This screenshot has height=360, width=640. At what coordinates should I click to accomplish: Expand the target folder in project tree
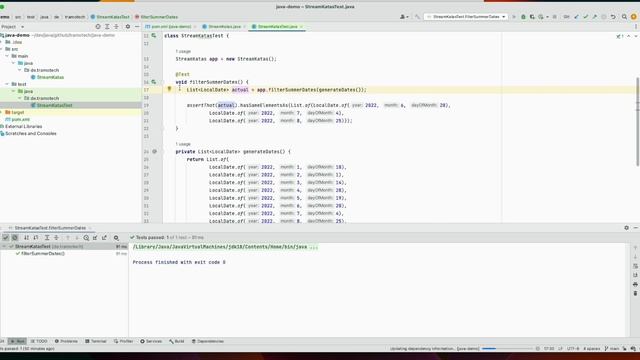click(1, 112)
